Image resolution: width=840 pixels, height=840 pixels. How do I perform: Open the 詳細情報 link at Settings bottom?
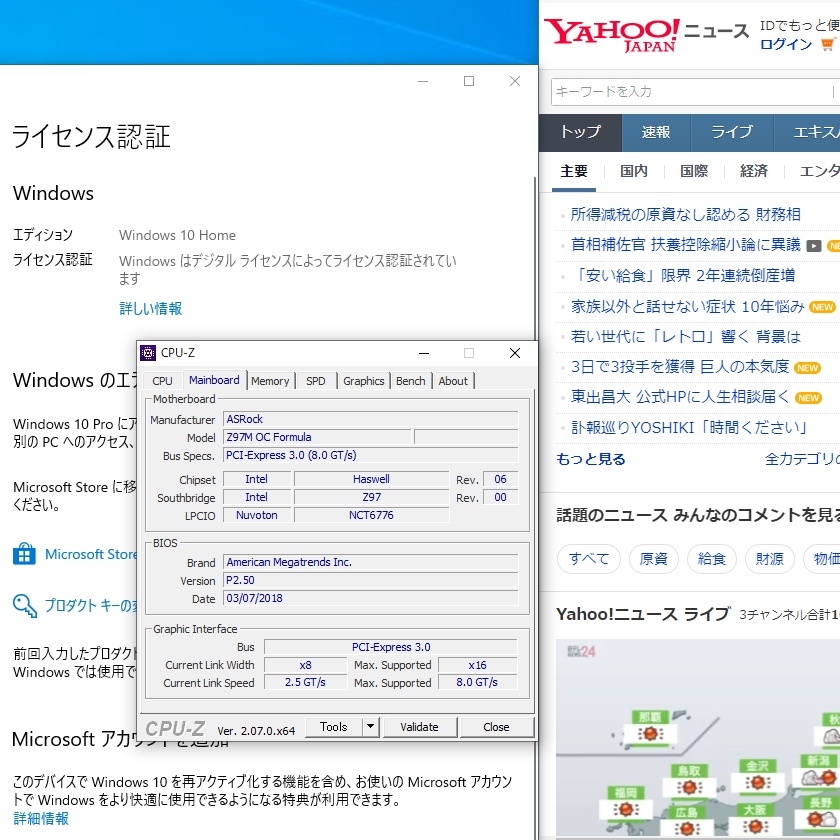pyautogui.click(x=41, y=819)
